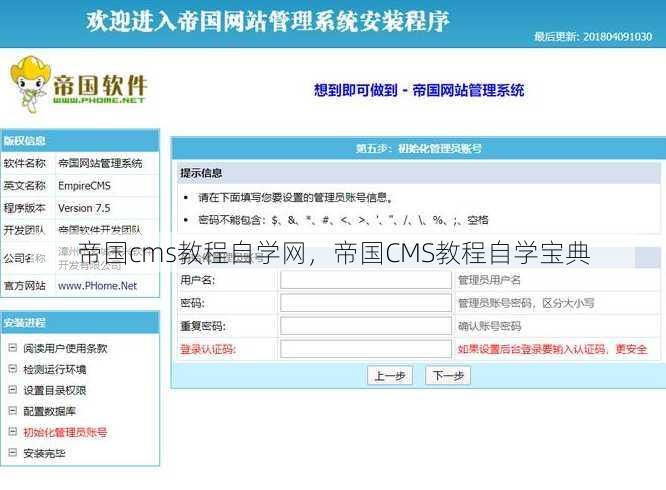Focus the 重复密码 input field

(366, 326)
